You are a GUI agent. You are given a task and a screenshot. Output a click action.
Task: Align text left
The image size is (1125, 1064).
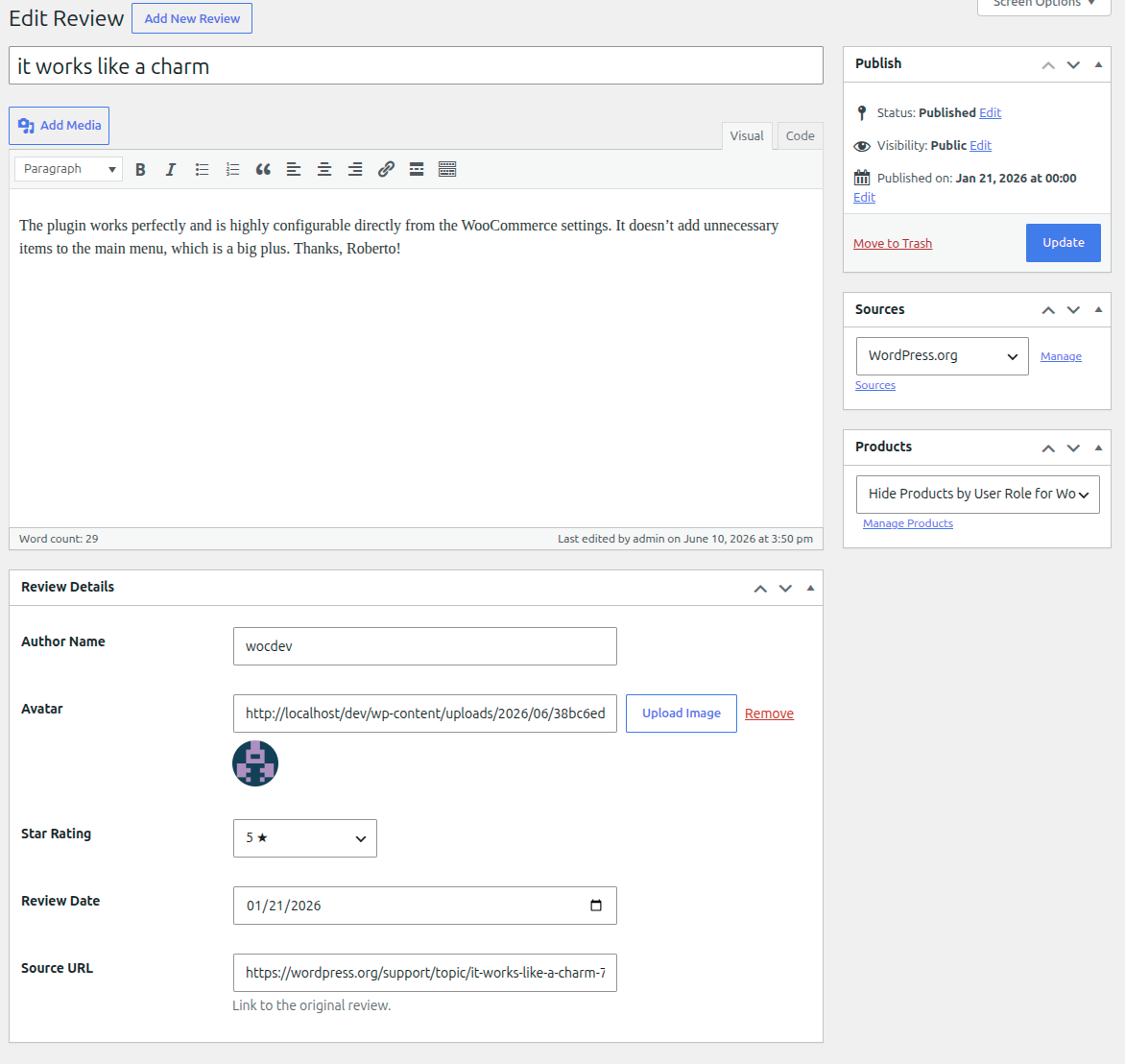tap(294, 169)
